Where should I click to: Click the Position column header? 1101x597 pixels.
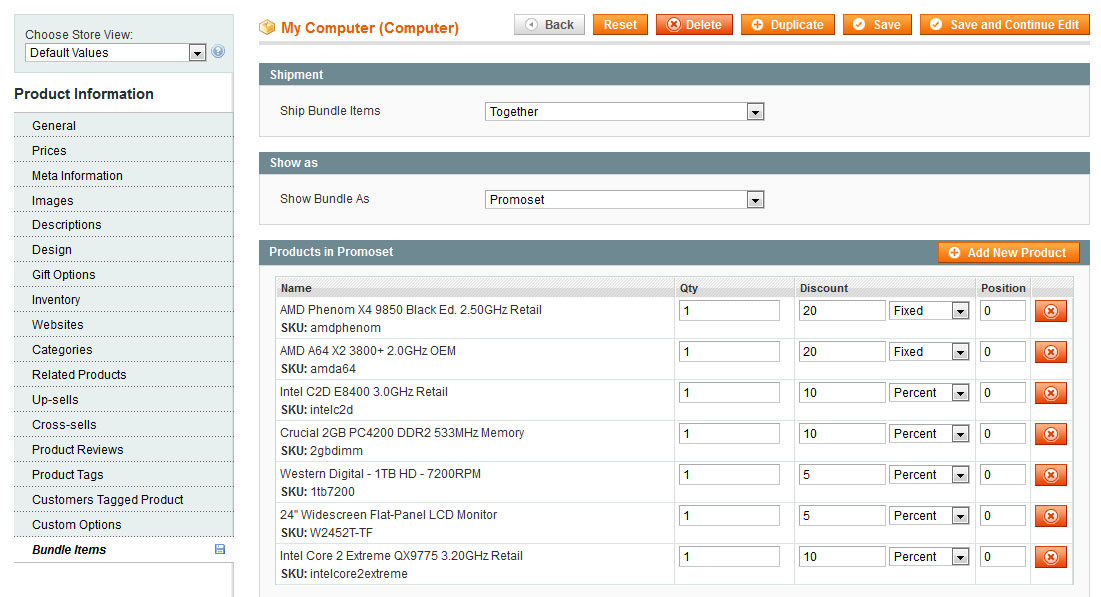1003,288
